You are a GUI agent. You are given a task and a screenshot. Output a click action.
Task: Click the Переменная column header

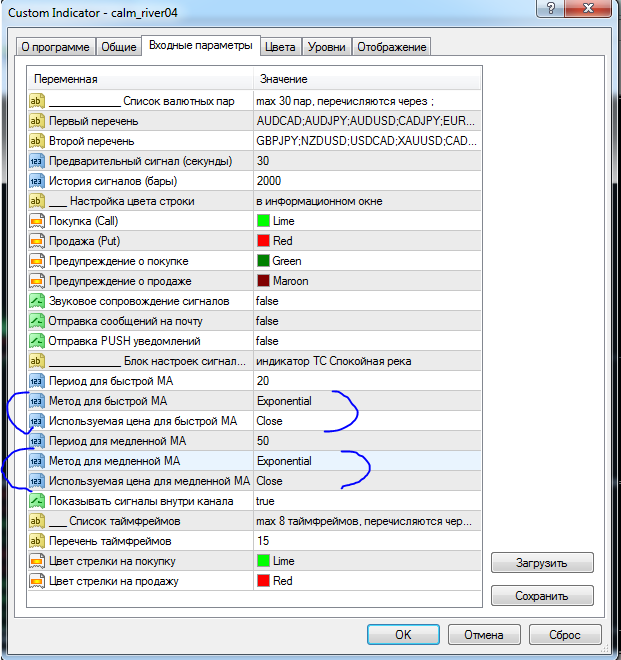click(140, 79)
